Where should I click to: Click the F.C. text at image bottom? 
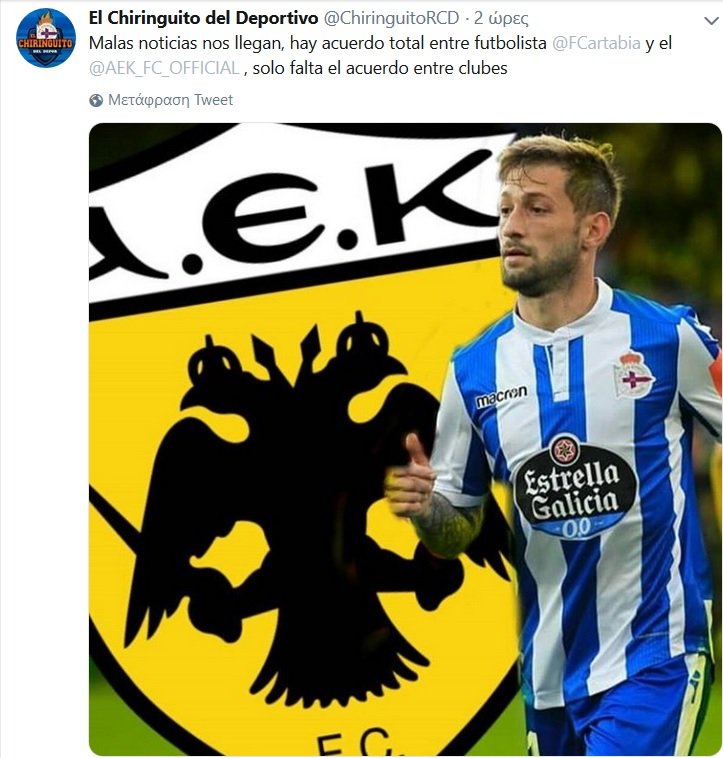[358, 742]
